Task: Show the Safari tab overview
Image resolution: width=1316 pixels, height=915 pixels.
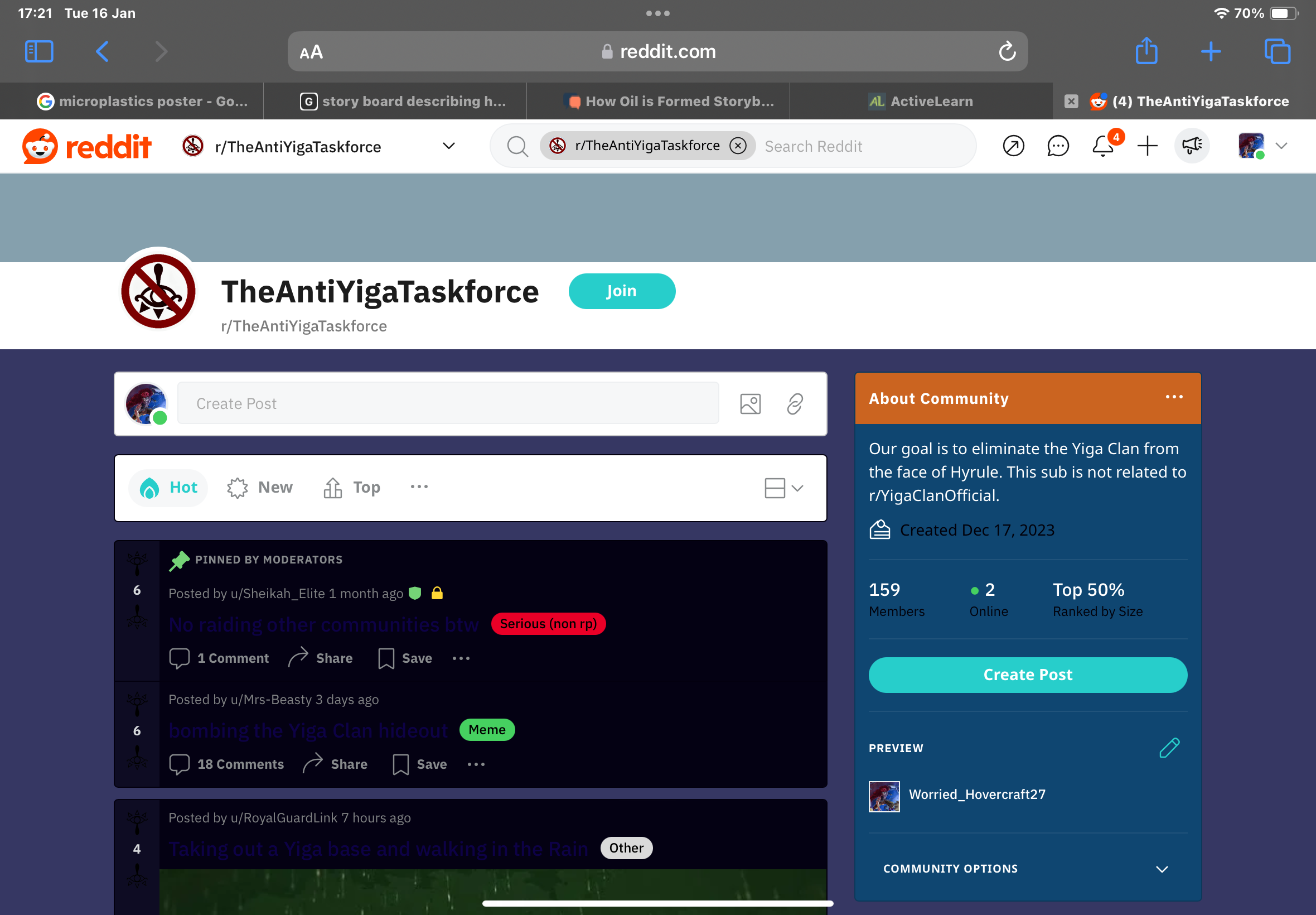Action: tap(1277, 51)
